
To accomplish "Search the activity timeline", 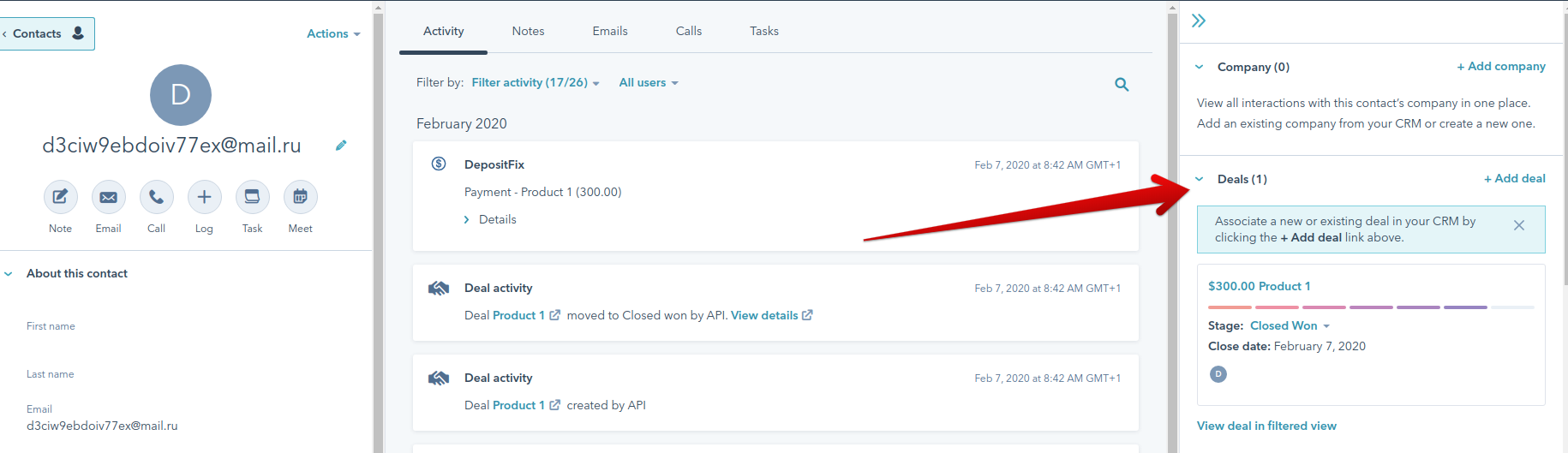I will pos(1122,84).
